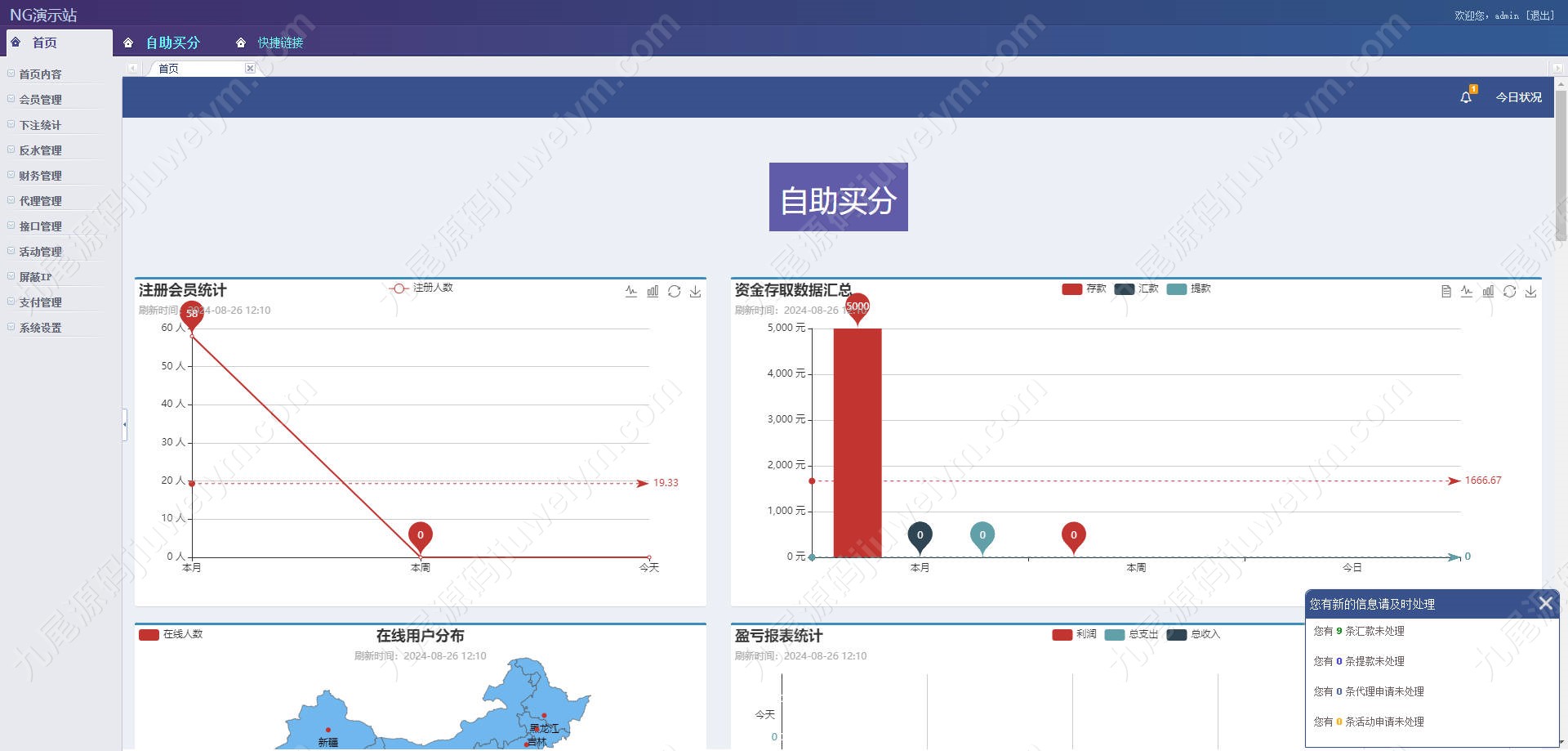Save funds deposit chart as image
This screenshot has width=1568, height=751.
[1530, 291]
